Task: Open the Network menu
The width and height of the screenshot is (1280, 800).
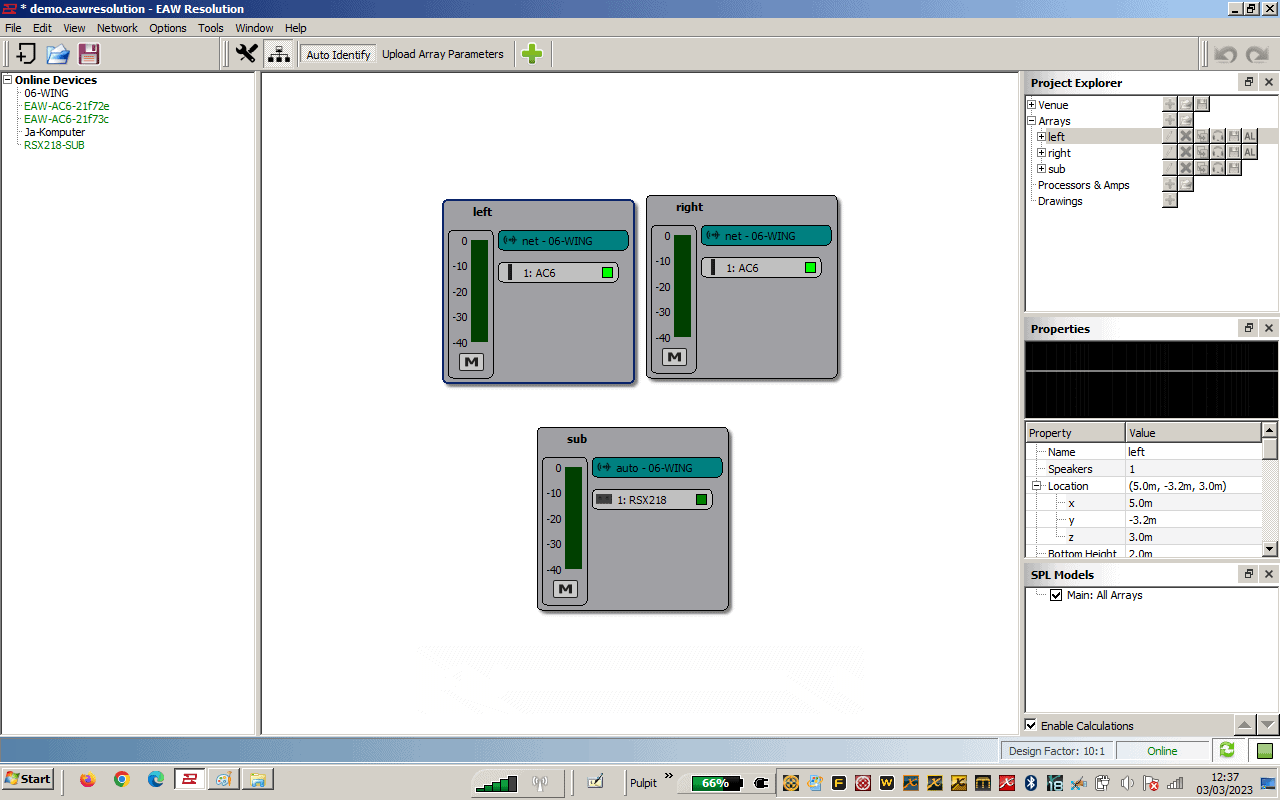Action: [117, 28]
